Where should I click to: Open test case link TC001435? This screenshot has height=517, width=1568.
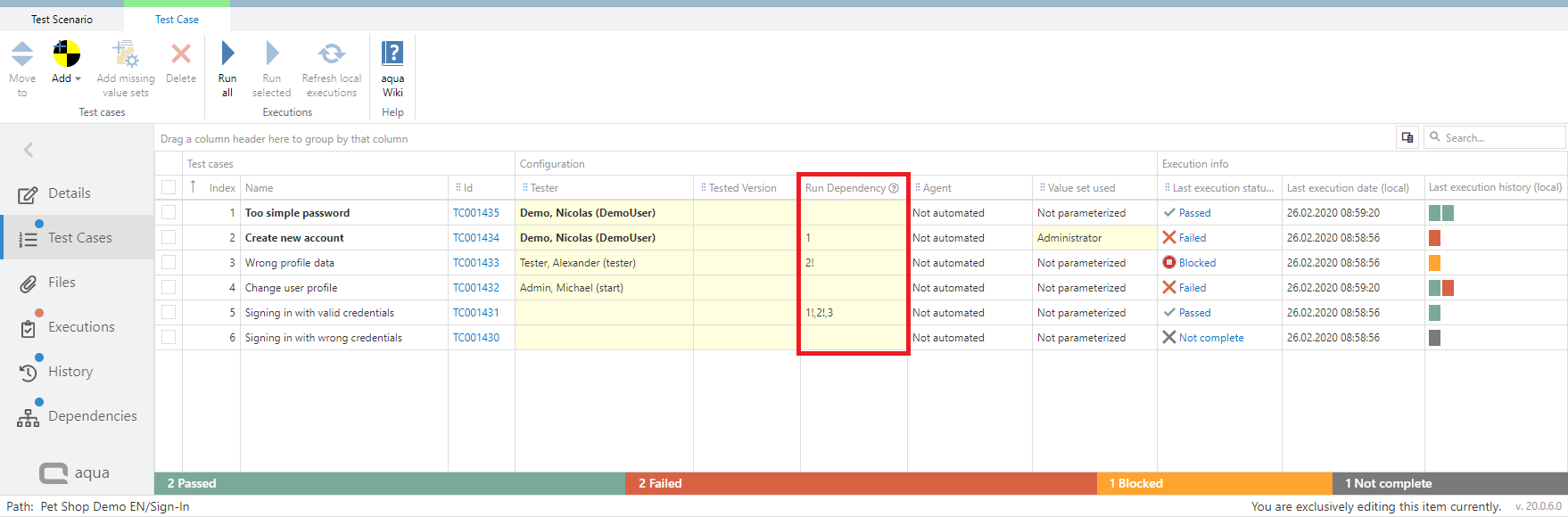[x=476, y=213]
